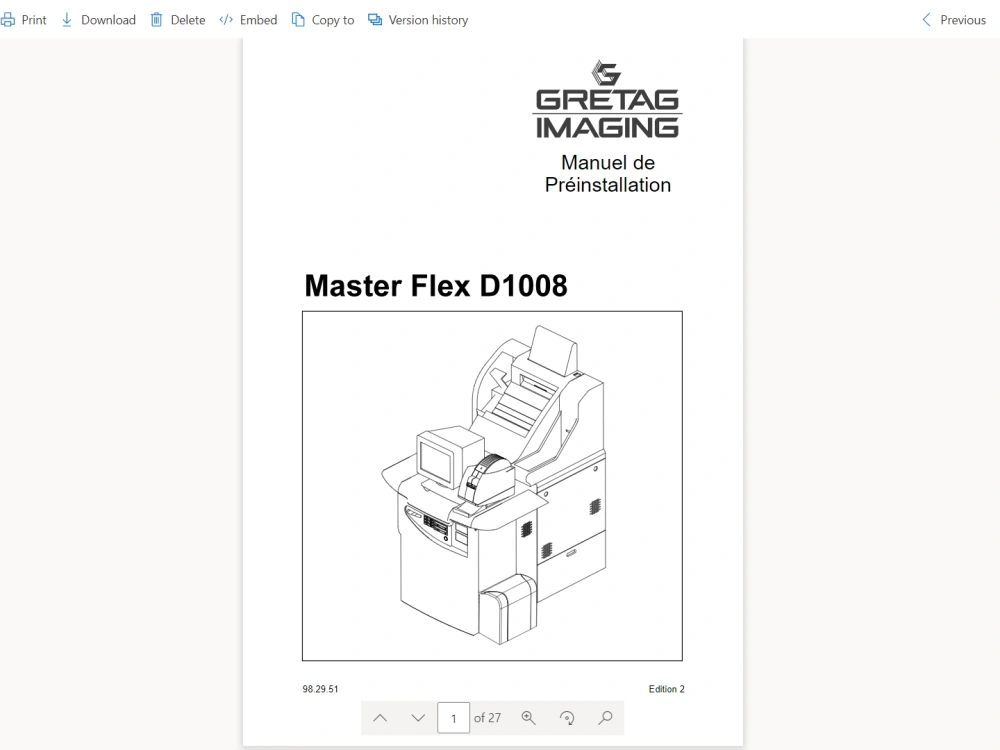Open the Embed option

pyautogui.click(x=248, y=20)
